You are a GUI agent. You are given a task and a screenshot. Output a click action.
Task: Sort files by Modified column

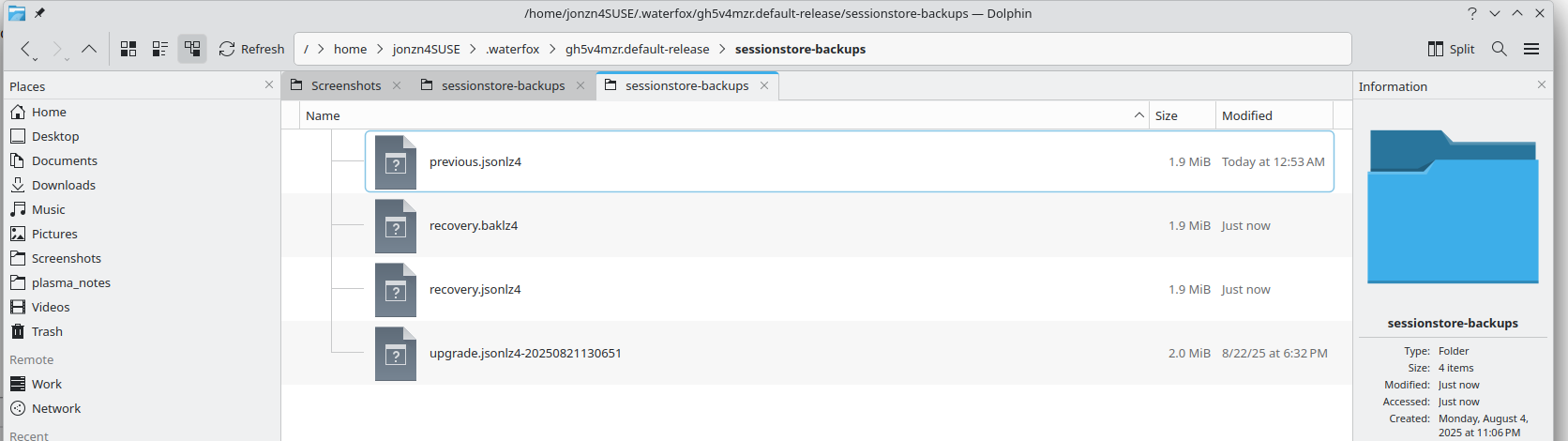click(1246, 115)
